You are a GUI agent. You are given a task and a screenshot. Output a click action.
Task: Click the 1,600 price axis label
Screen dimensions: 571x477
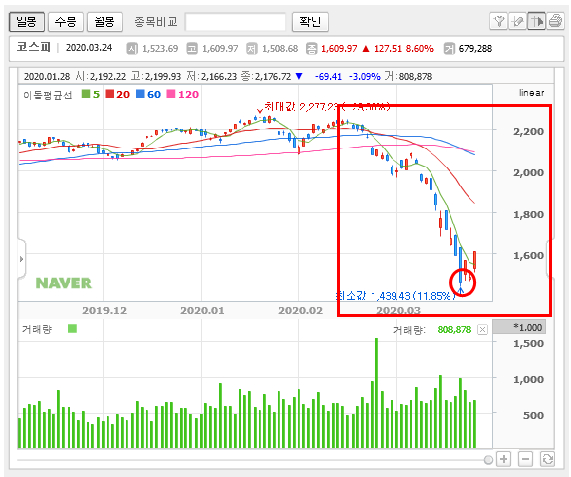pyautogui.click(x=528, y=256)
